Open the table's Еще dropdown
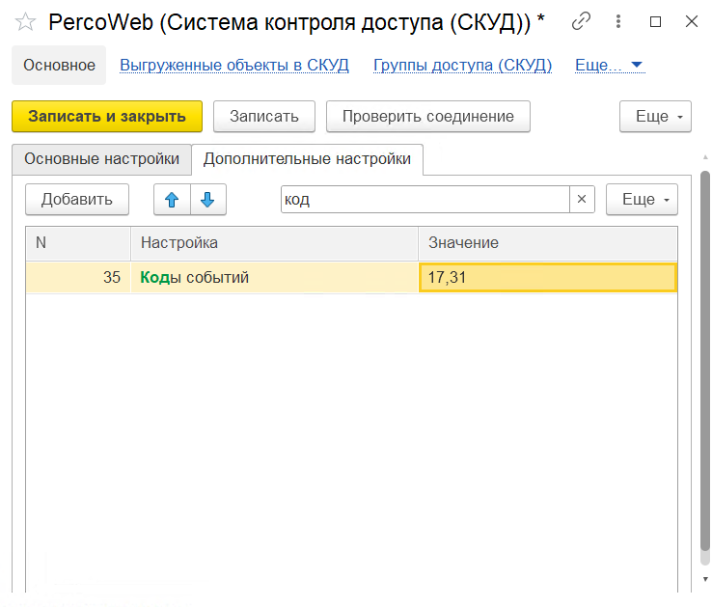 pos(642,199)
